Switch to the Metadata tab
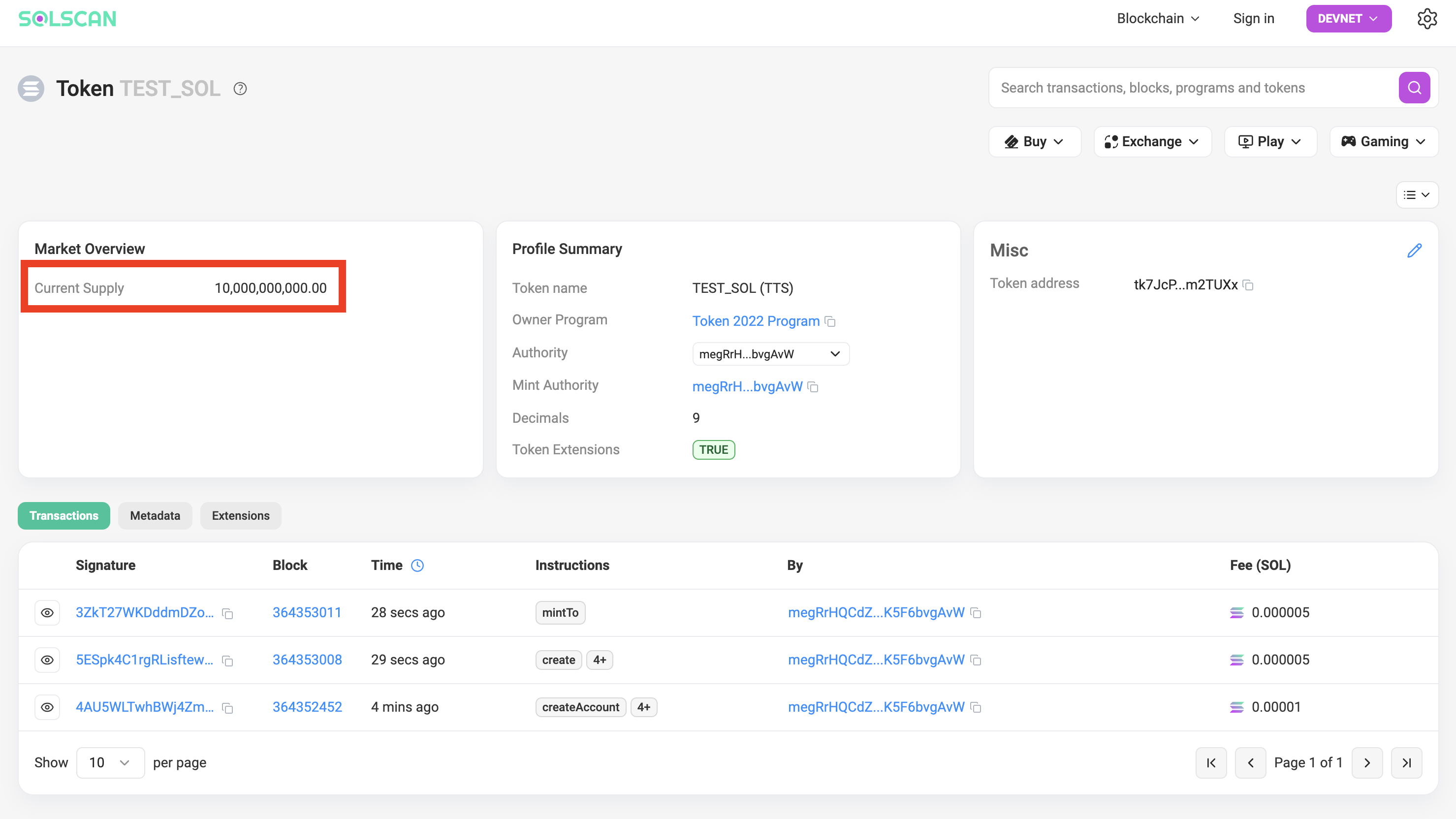This screenshot has height=819, width=1456. [x=155, y=515]
